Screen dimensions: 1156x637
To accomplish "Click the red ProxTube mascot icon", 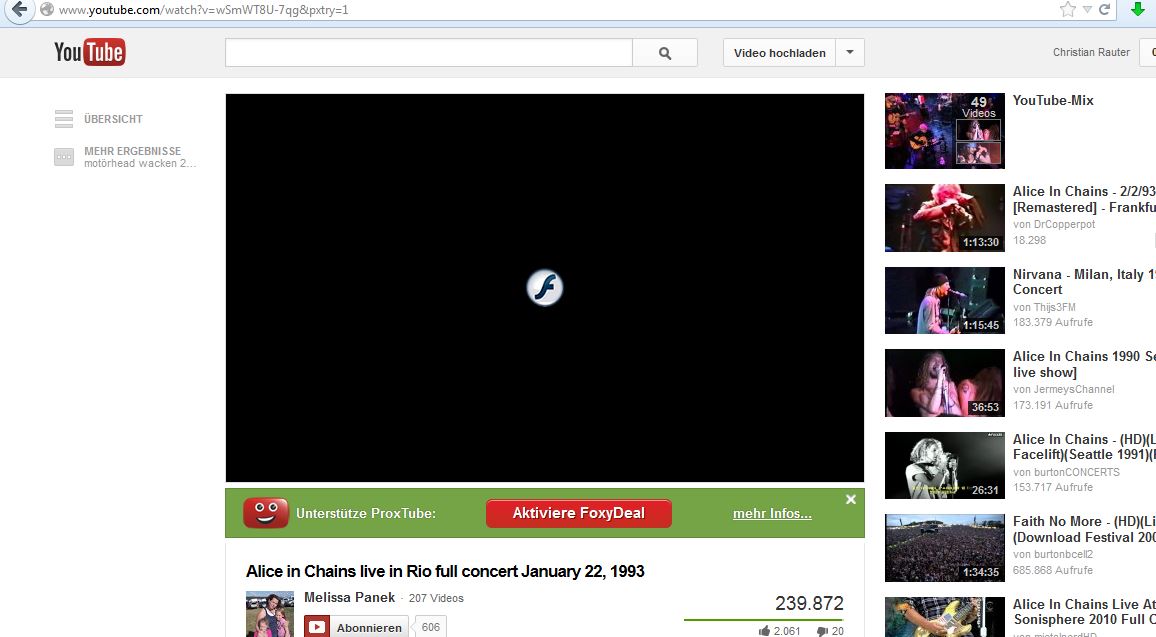I will coord(266,513).
